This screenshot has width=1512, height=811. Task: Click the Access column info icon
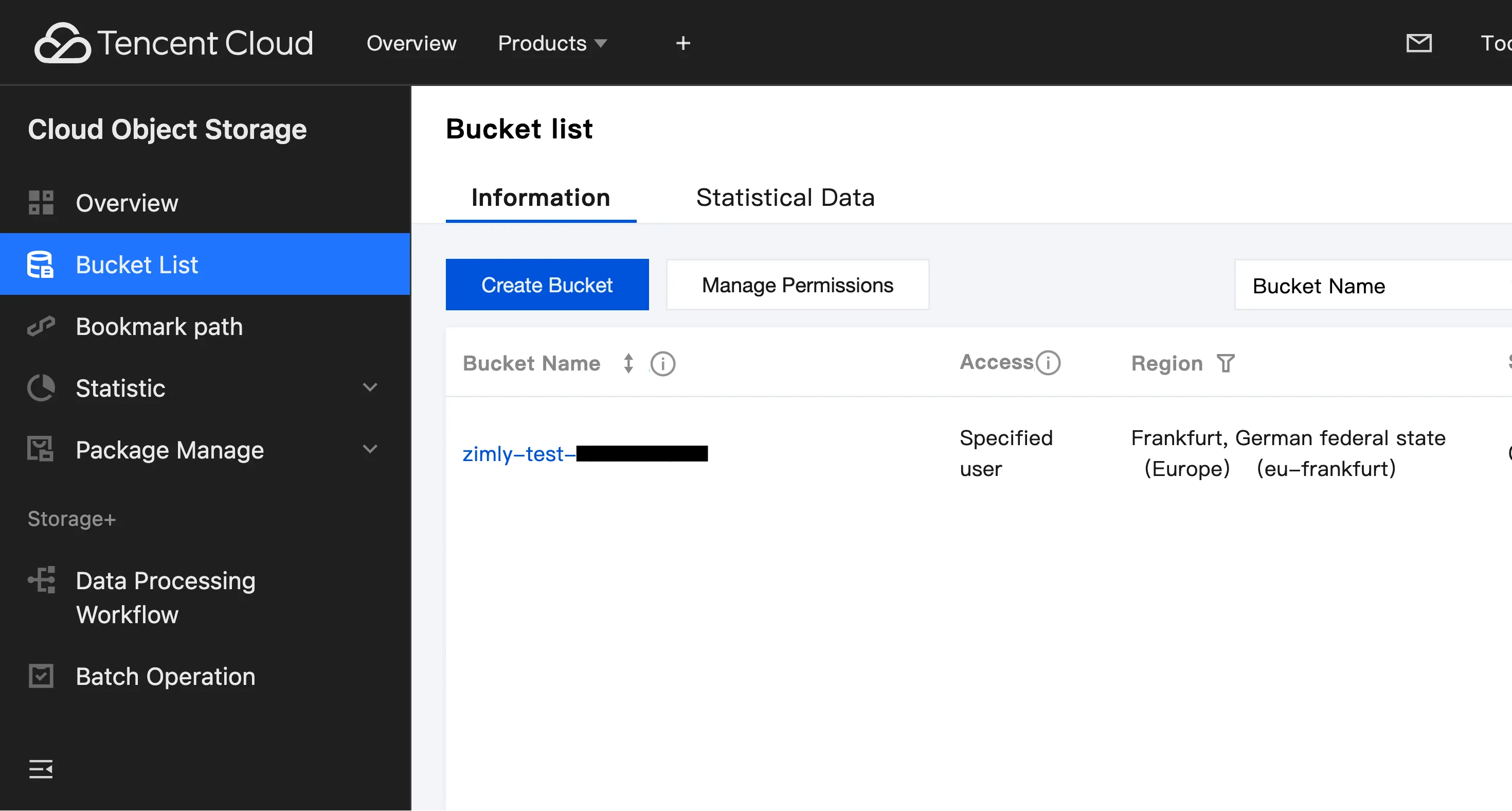click(x=1048, y=362)
